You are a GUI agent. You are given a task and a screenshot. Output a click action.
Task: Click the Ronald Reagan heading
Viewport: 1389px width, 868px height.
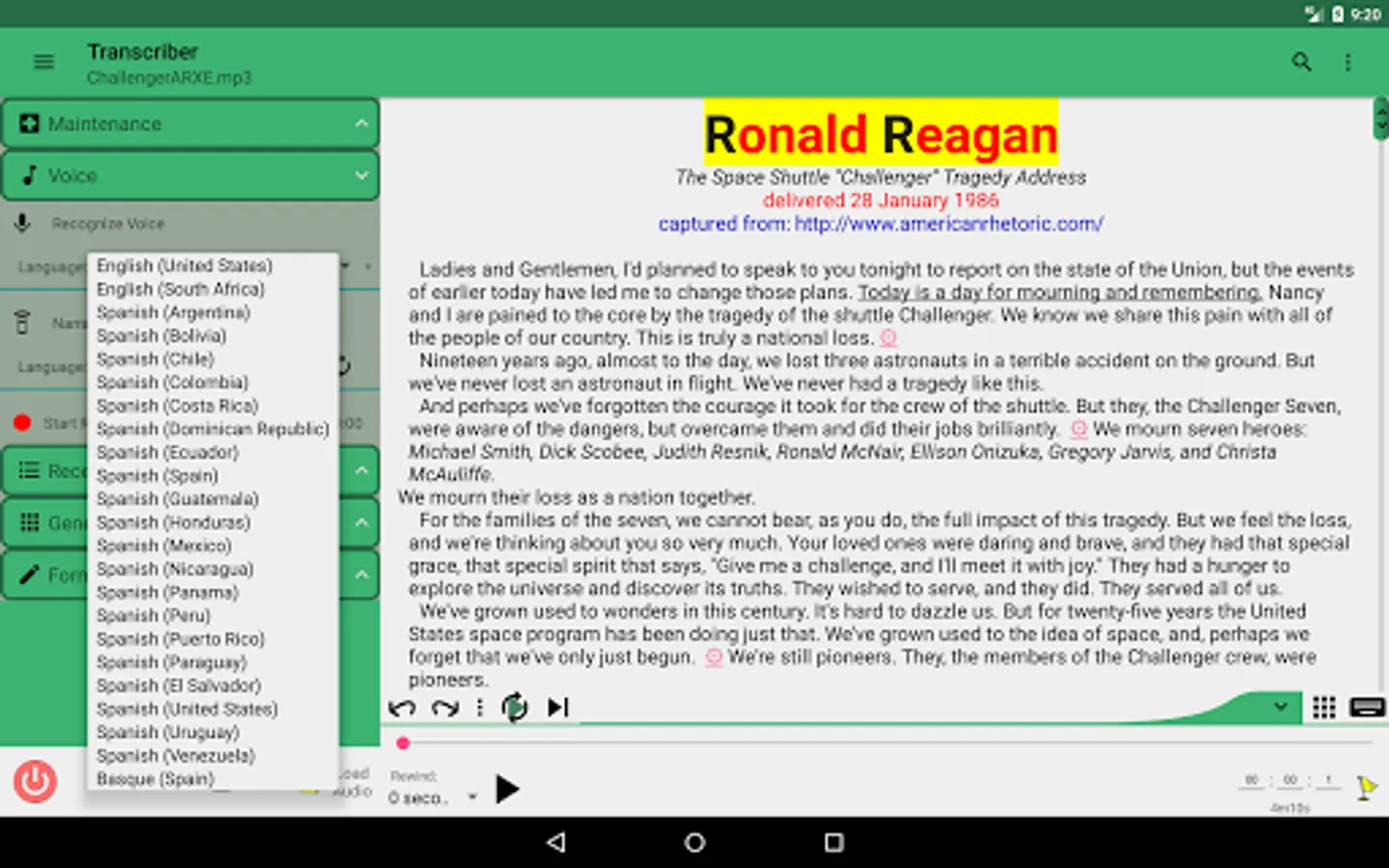[881, 134]
